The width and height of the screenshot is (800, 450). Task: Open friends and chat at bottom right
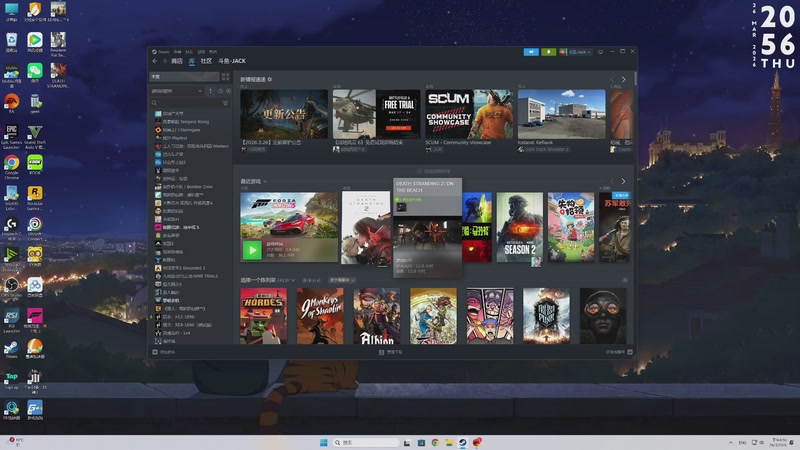[619, 352]
